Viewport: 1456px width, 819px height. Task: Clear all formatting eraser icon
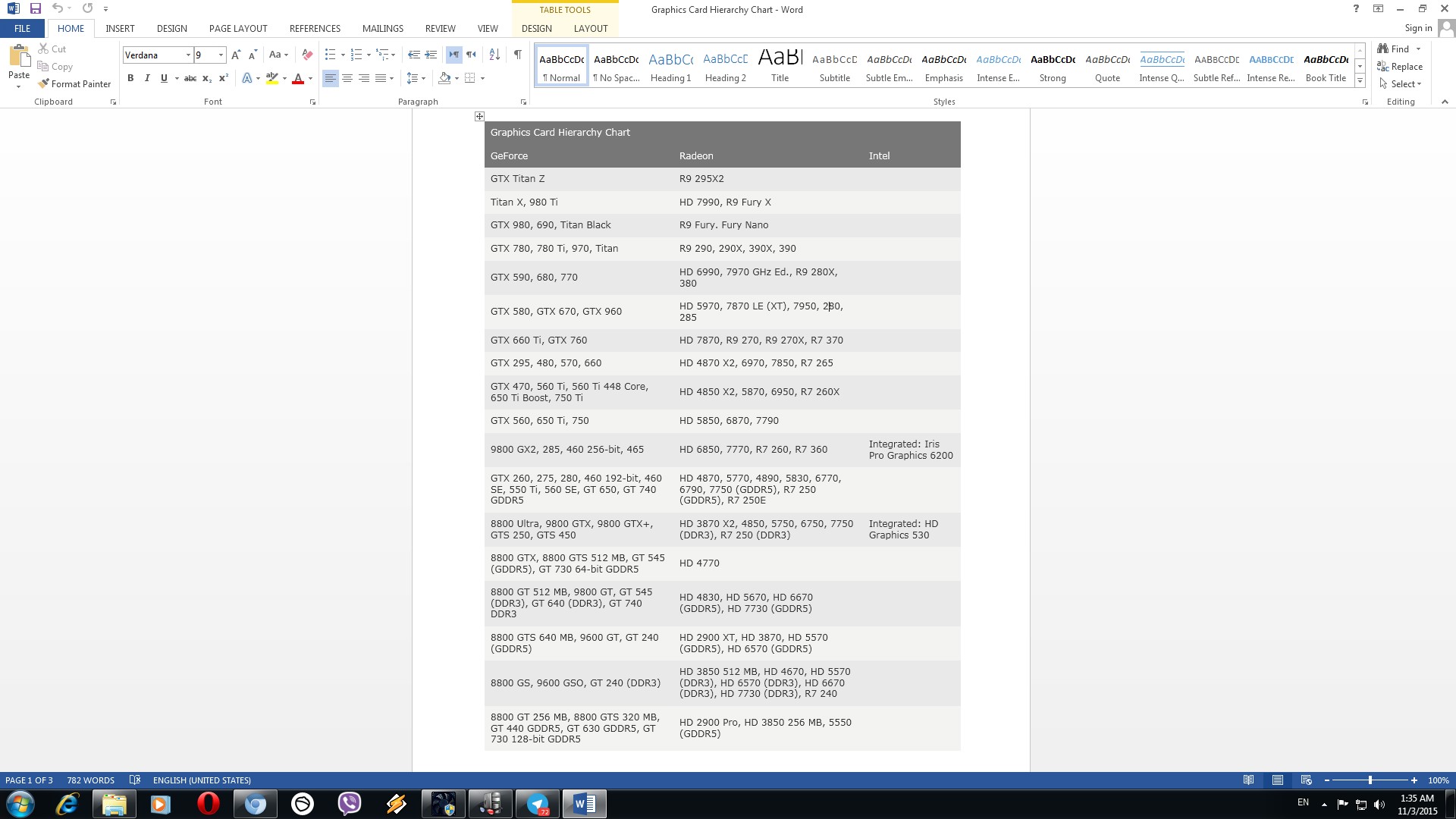point(307,55)
